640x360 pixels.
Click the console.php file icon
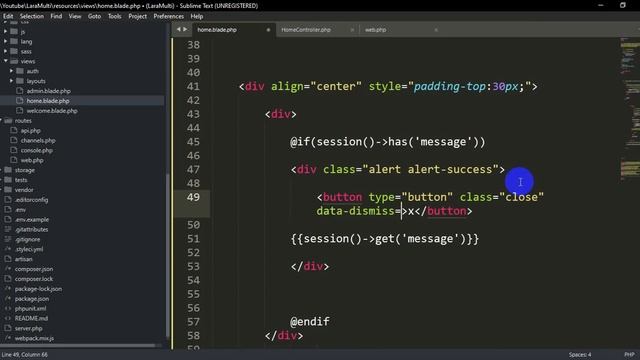(x=14, y=150)
